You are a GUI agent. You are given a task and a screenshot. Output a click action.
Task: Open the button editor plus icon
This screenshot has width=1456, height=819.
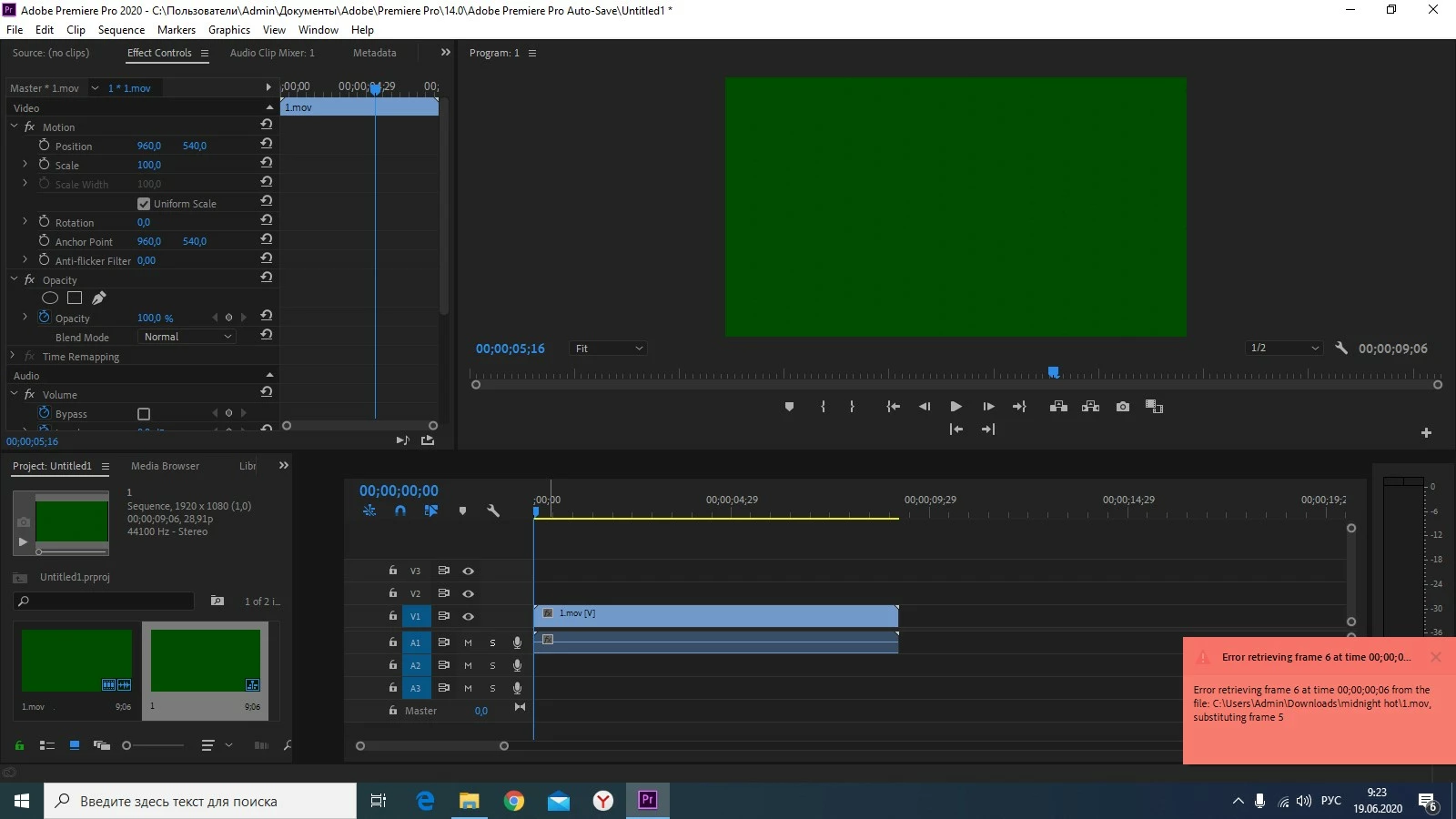[x=1426, y=433]
